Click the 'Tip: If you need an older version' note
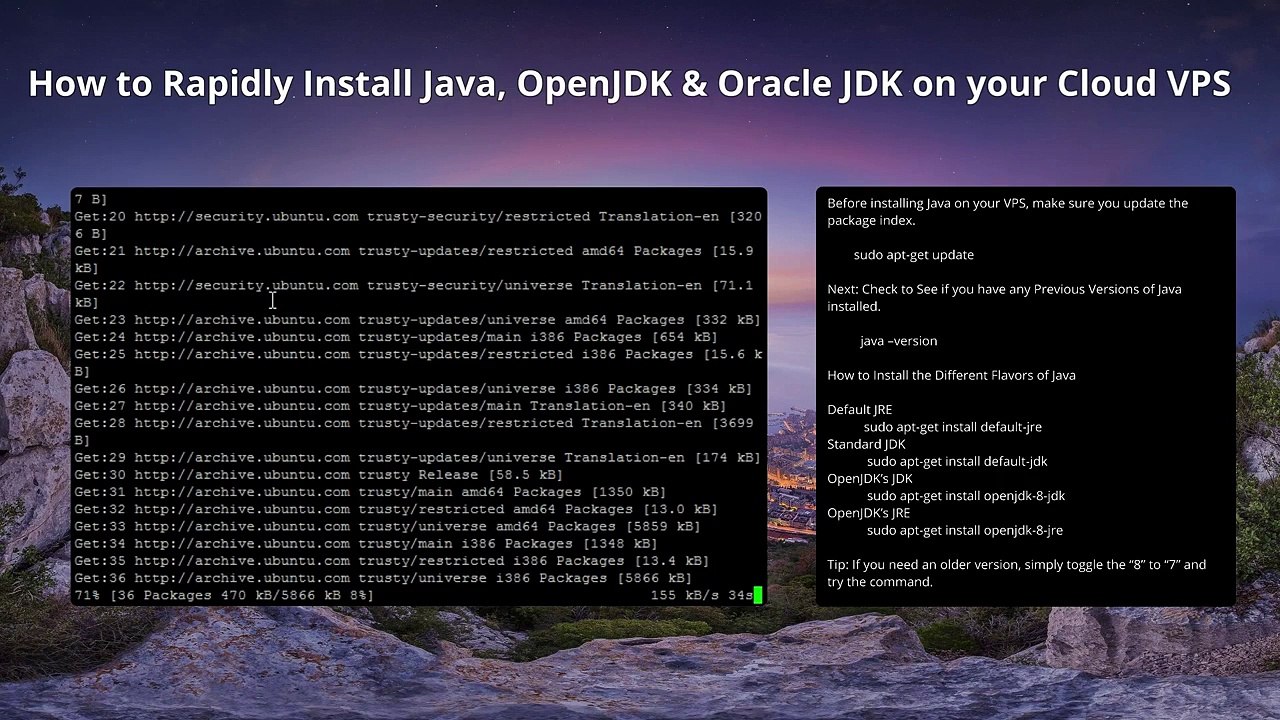 pyautogui.click(x=1016, y=573)
